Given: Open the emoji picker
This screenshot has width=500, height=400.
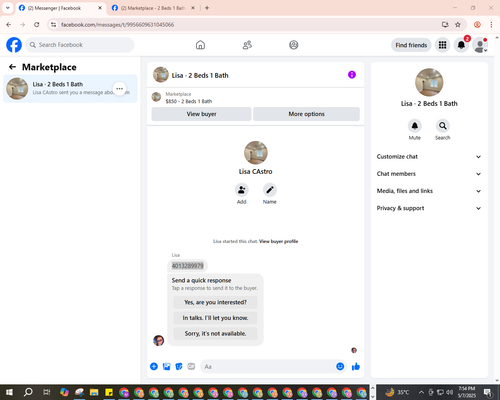Looking at the screenshot, I should click(340, 367).
